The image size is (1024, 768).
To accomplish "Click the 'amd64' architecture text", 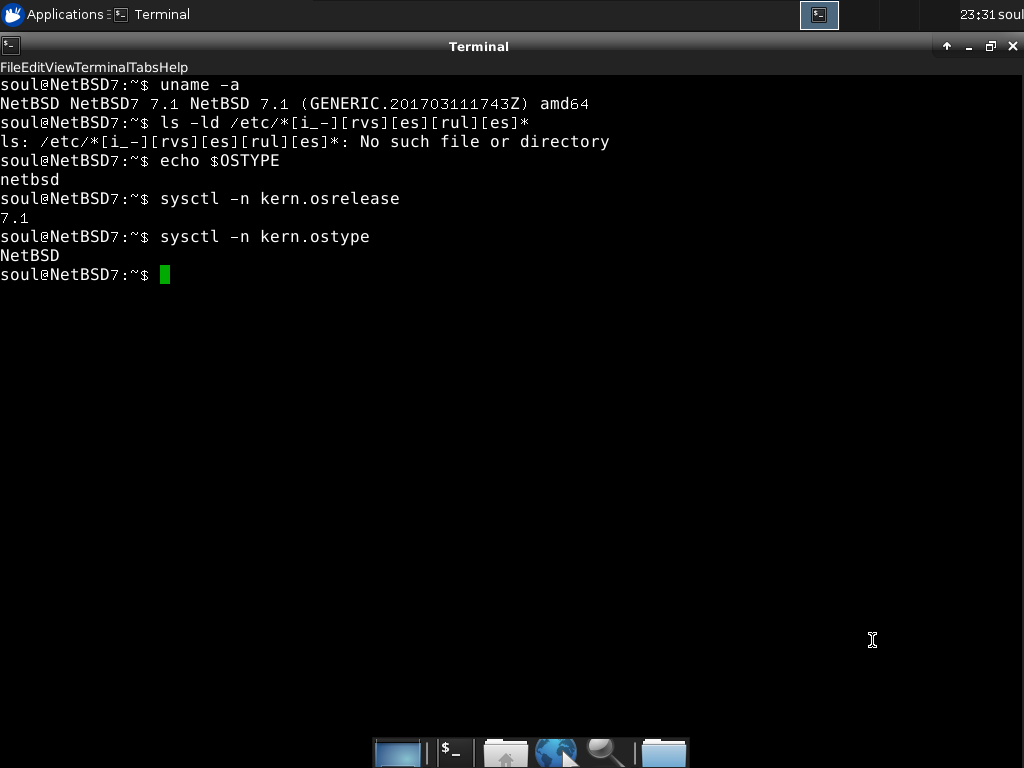I will pos(564,104).
